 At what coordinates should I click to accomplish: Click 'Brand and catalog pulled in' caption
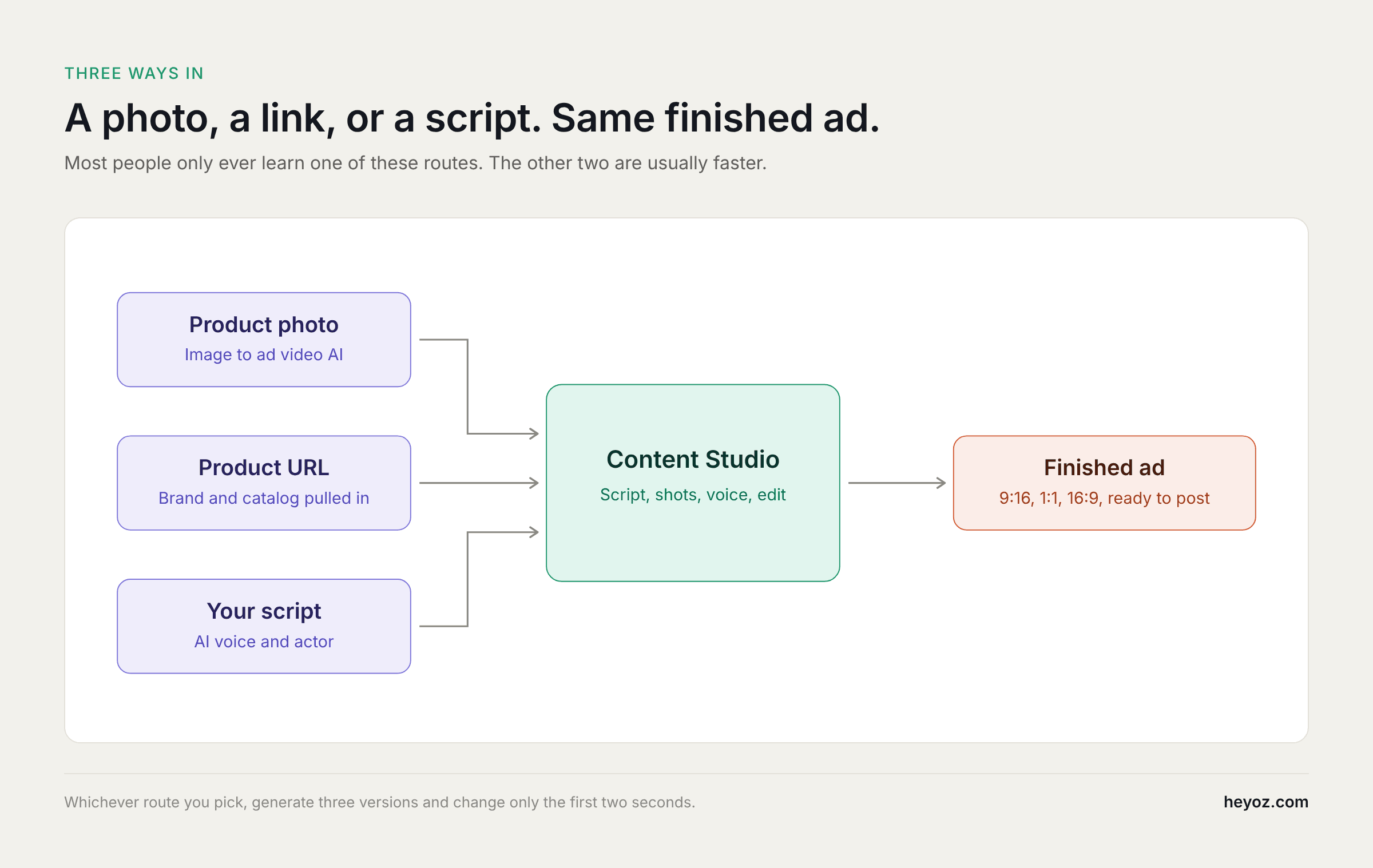(x=264, y=498)
